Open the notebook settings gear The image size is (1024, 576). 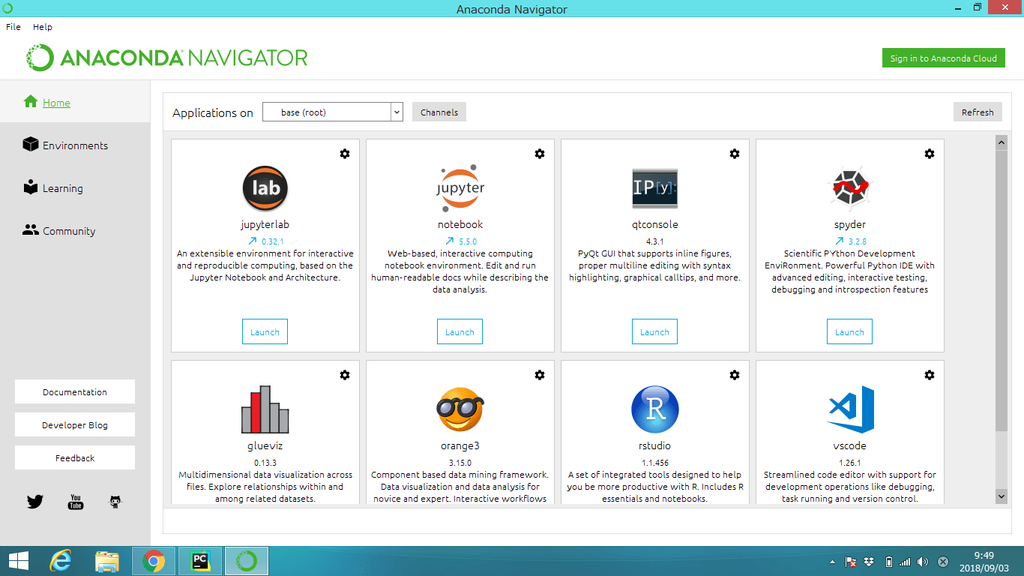tap(539, 154)
